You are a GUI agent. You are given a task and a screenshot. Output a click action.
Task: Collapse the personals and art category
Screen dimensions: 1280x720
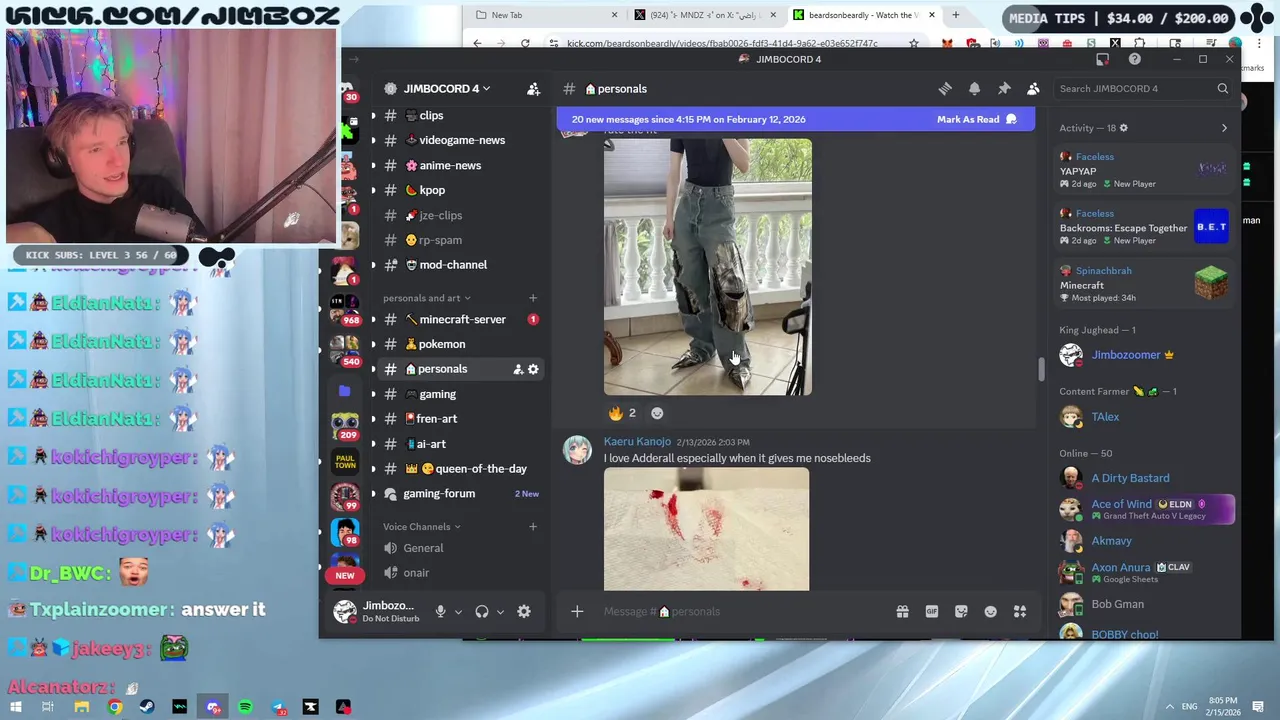[x=427, y=298]
